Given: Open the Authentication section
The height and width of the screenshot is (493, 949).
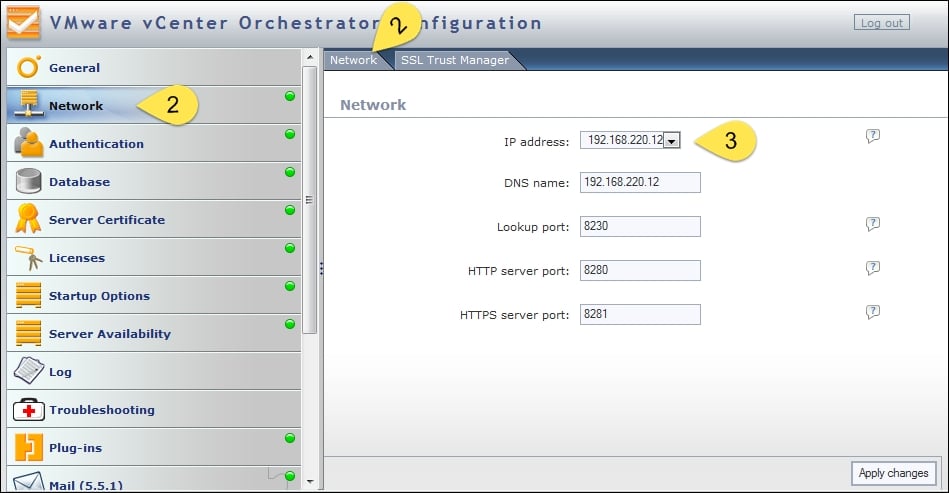Looking at the screenshot, I should coord(154,143).
